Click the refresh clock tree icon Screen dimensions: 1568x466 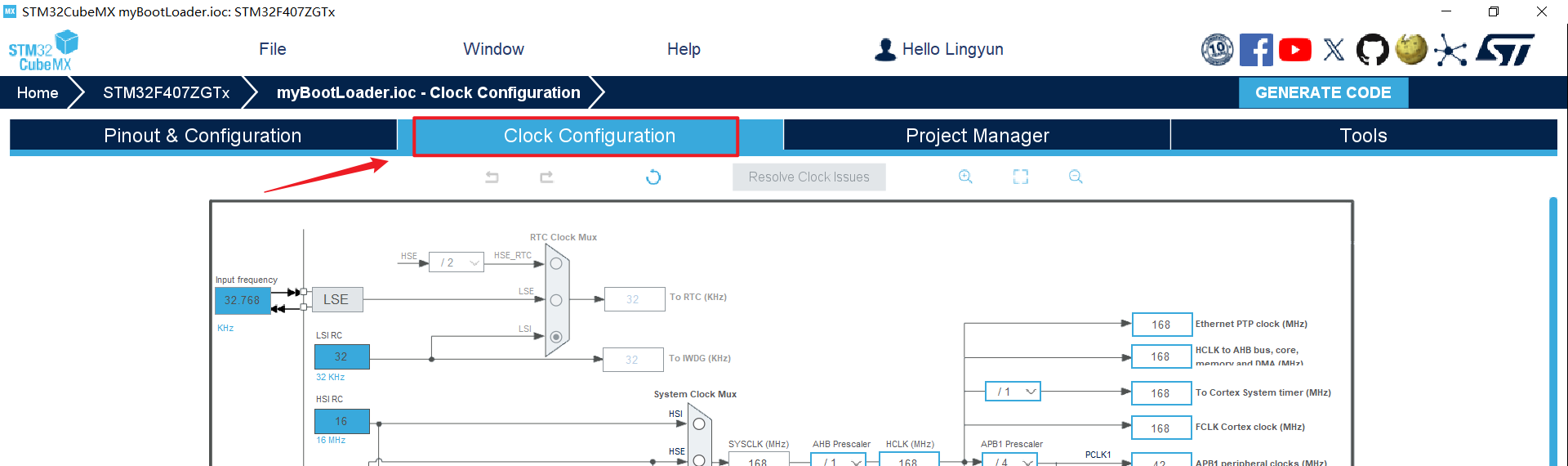click(653, 177)
